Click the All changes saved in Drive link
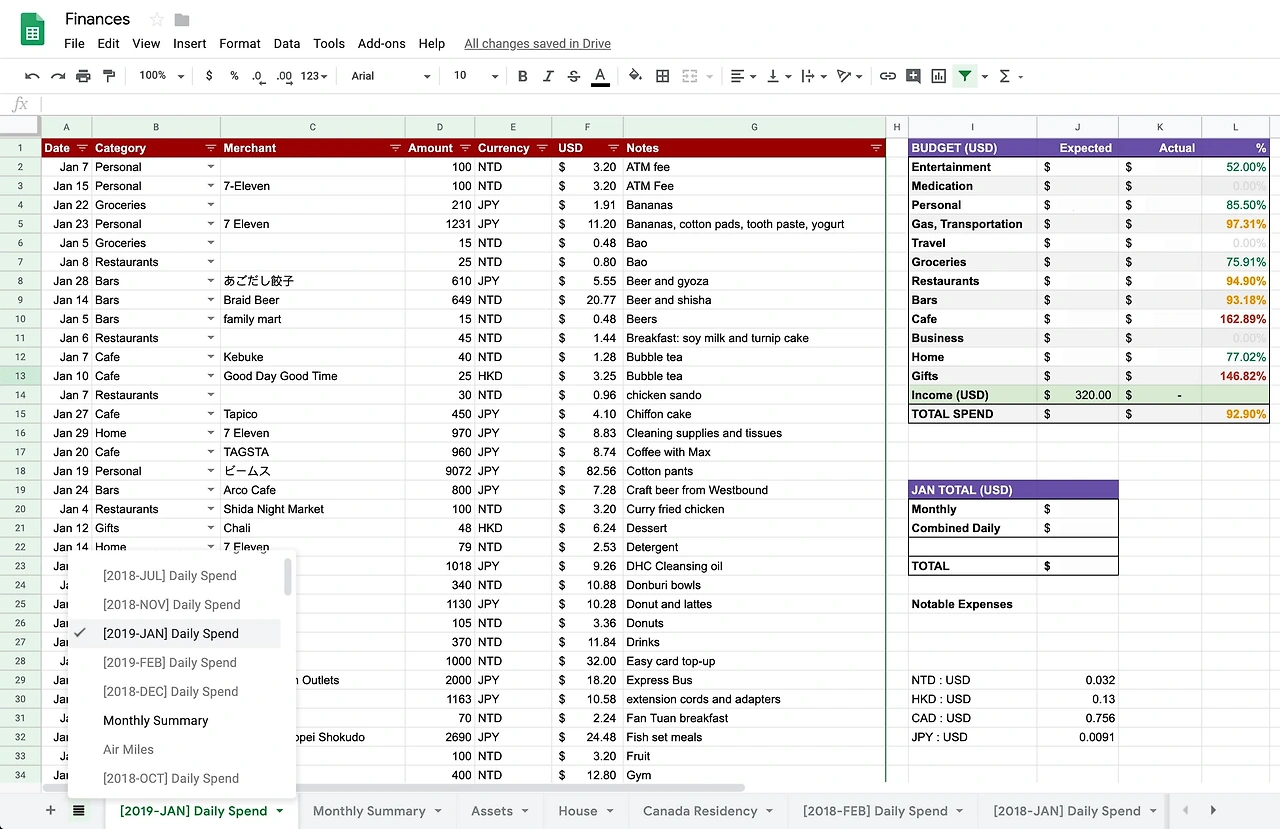Viewport: 1280px width, 829px height. pyautogui.click(x=537, y=43)
